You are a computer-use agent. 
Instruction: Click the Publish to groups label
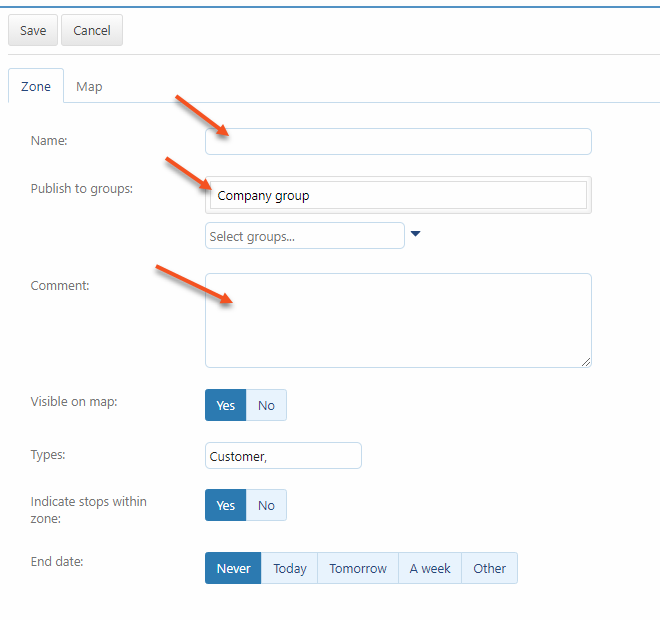click(82, 189)
